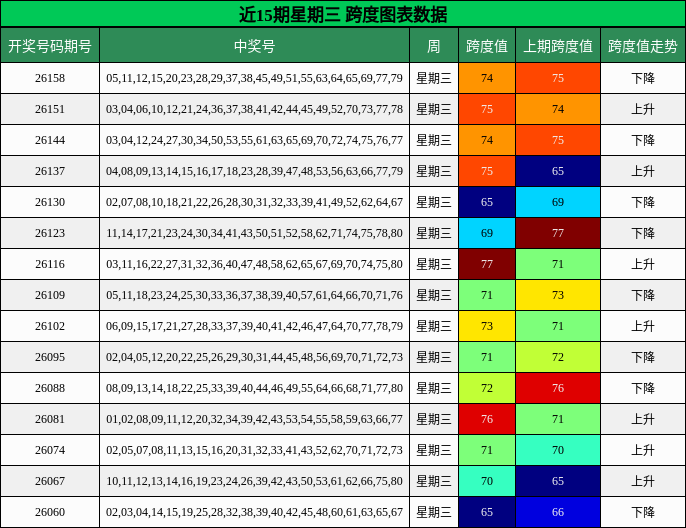Click red span value 76 in row 26081
The width and height of the screenshot is (686, 528).
point(487,419)
